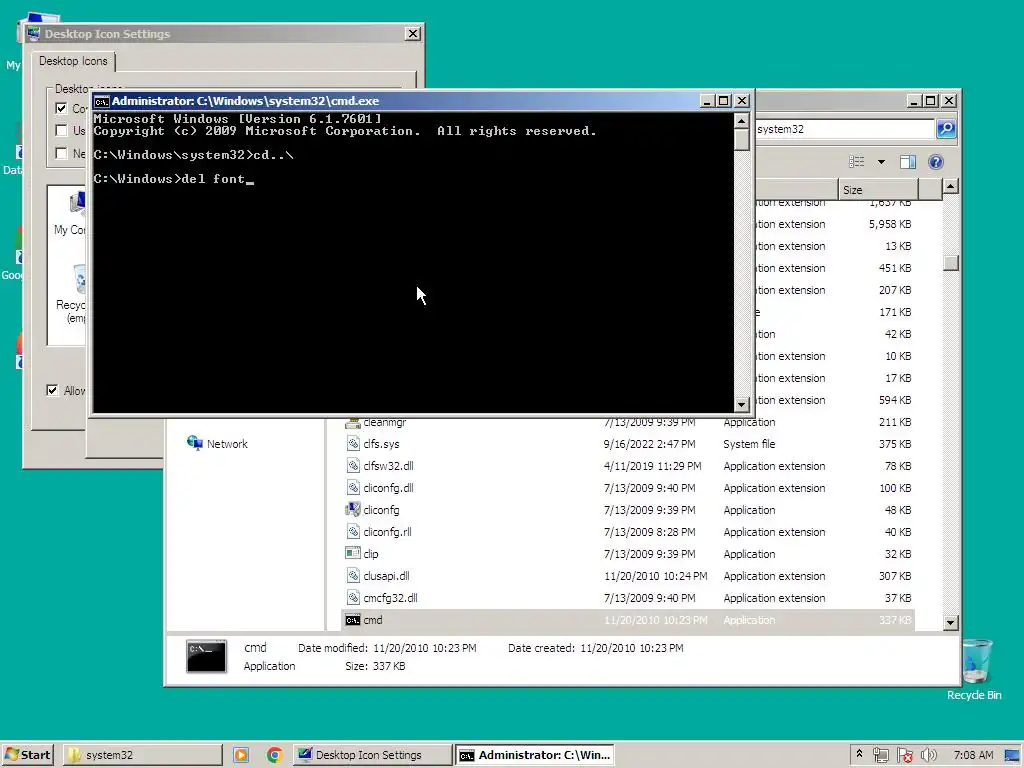Click the cmd window scroll up arrow
This screenshot has height=768, width=1024.
pyautogui.click(x=741, y=121)
